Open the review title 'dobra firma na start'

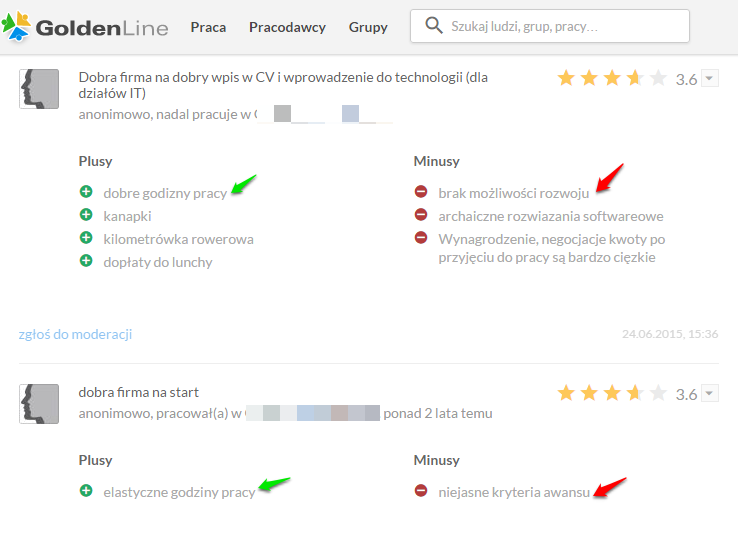tap(138, 392)
